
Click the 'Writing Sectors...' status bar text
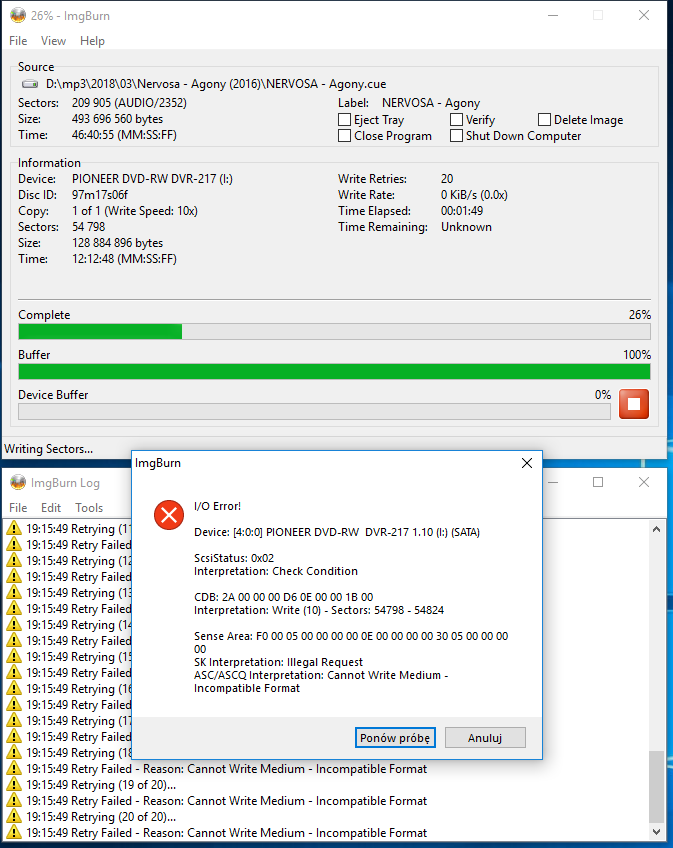pyautogui.click(x=49, y=449)
